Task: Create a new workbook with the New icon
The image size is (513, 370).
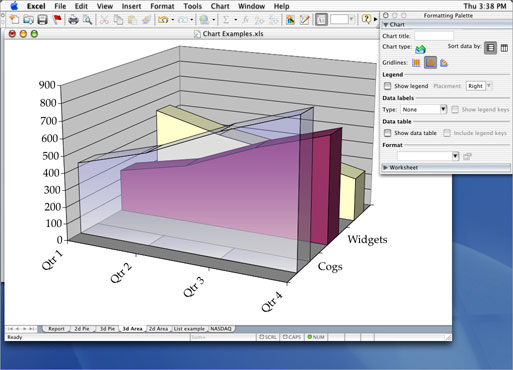Action: click(14, 20)
